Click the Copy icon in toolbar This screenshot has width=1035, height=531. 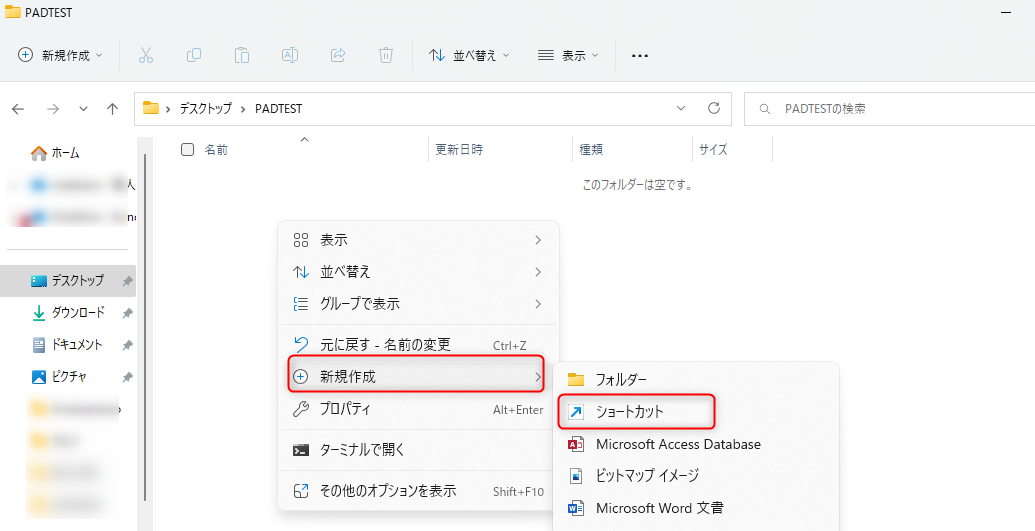[x=194, y=55]
